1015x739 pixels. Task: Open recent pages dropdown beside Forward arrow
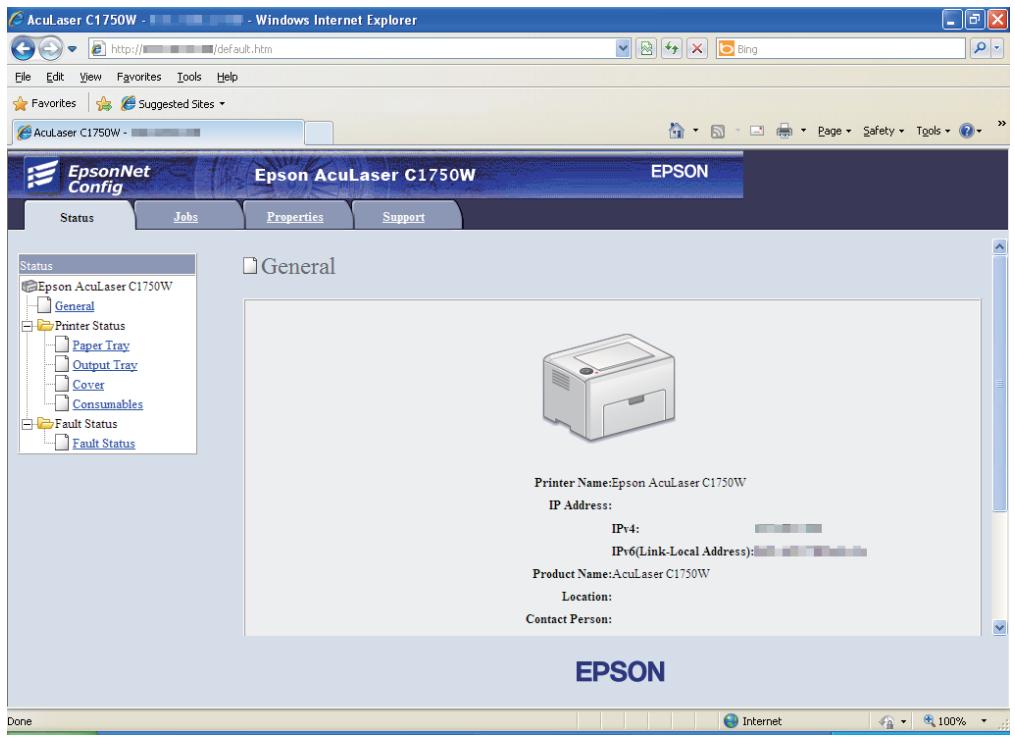pyautogui.click(x=72, y=49)
